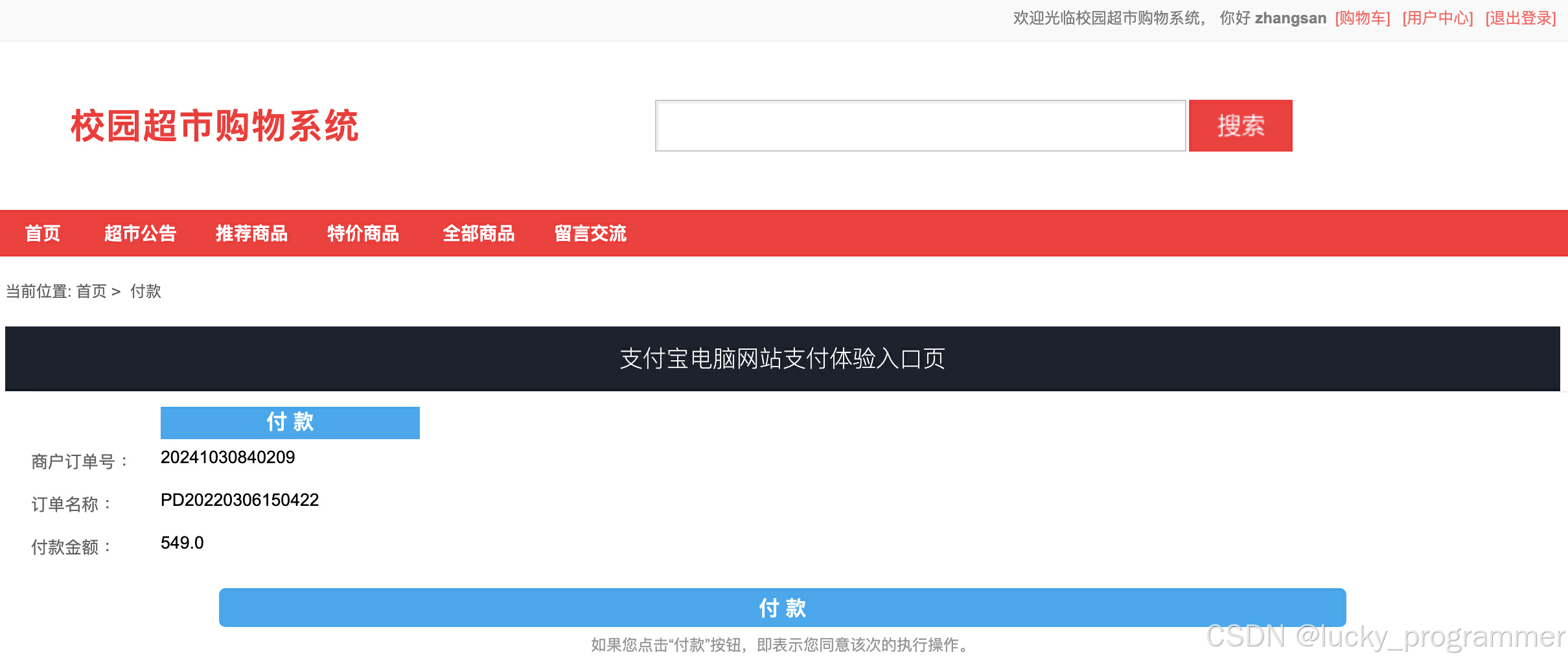
Task: Open the 全部商品 menu item
Action: (x=478, y=233)
